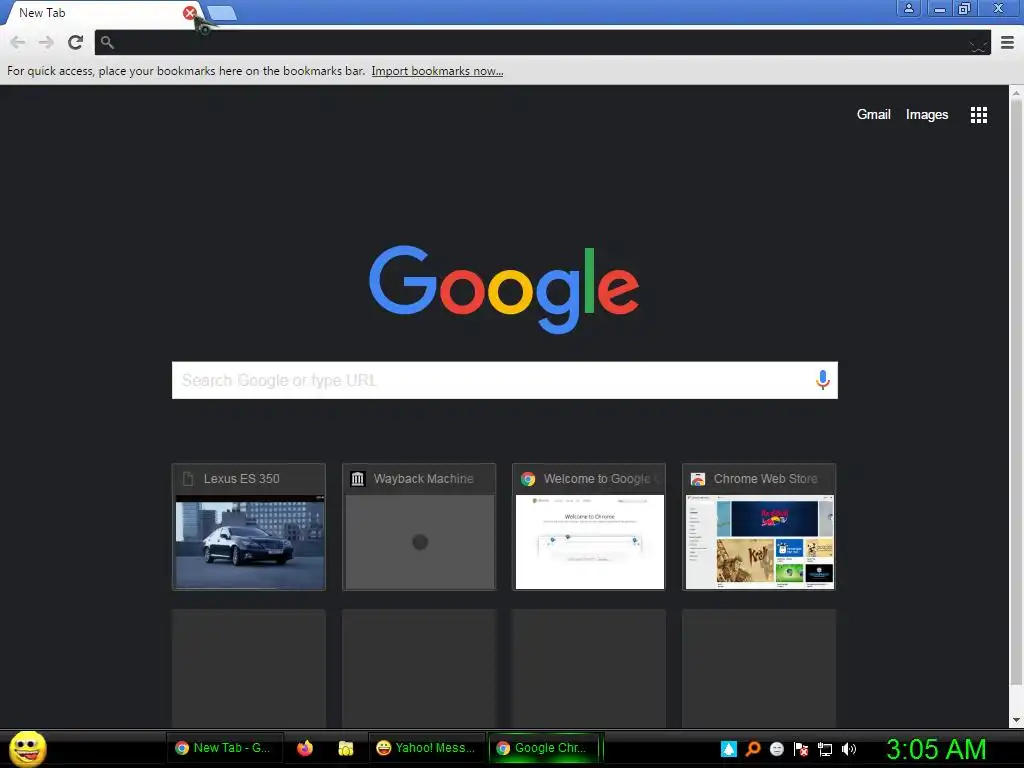1024x768 pixels.
Task: Open Google Images link
Action: 927,115
